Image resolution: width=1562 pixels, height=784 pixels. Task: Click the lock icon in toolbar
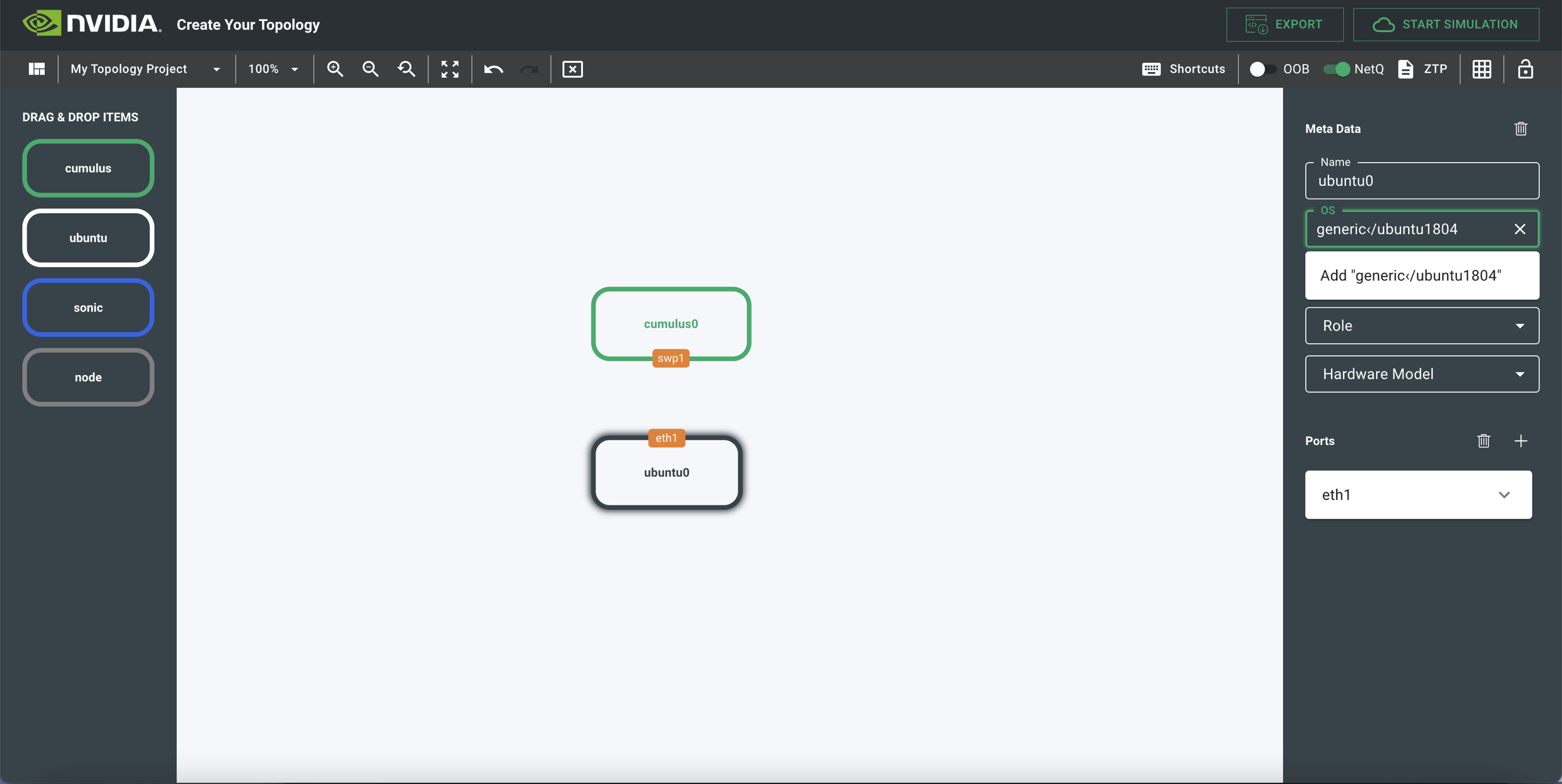(1525, 69)
